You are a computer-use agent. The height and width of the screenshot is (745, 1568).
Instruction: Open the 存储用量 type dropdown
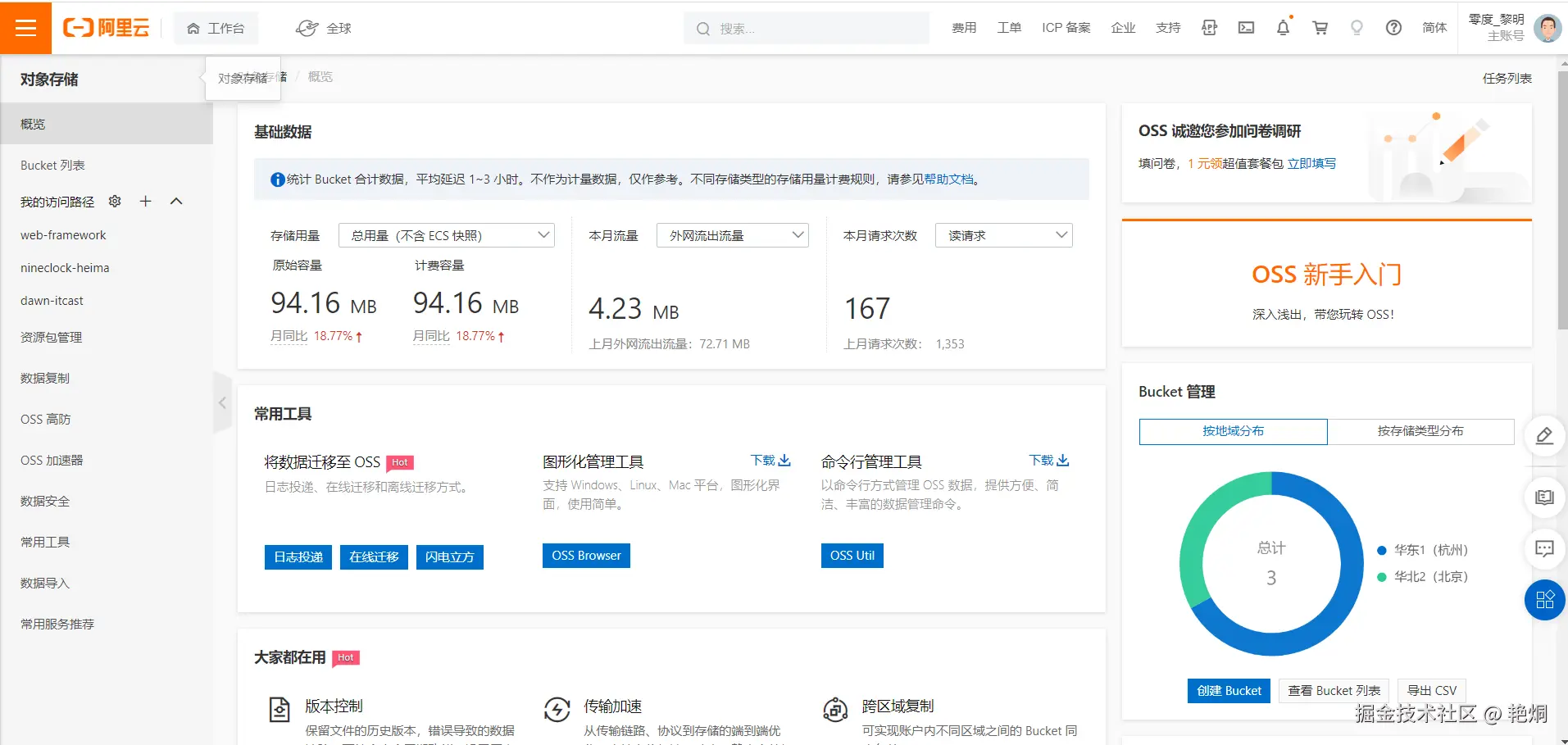447,235
